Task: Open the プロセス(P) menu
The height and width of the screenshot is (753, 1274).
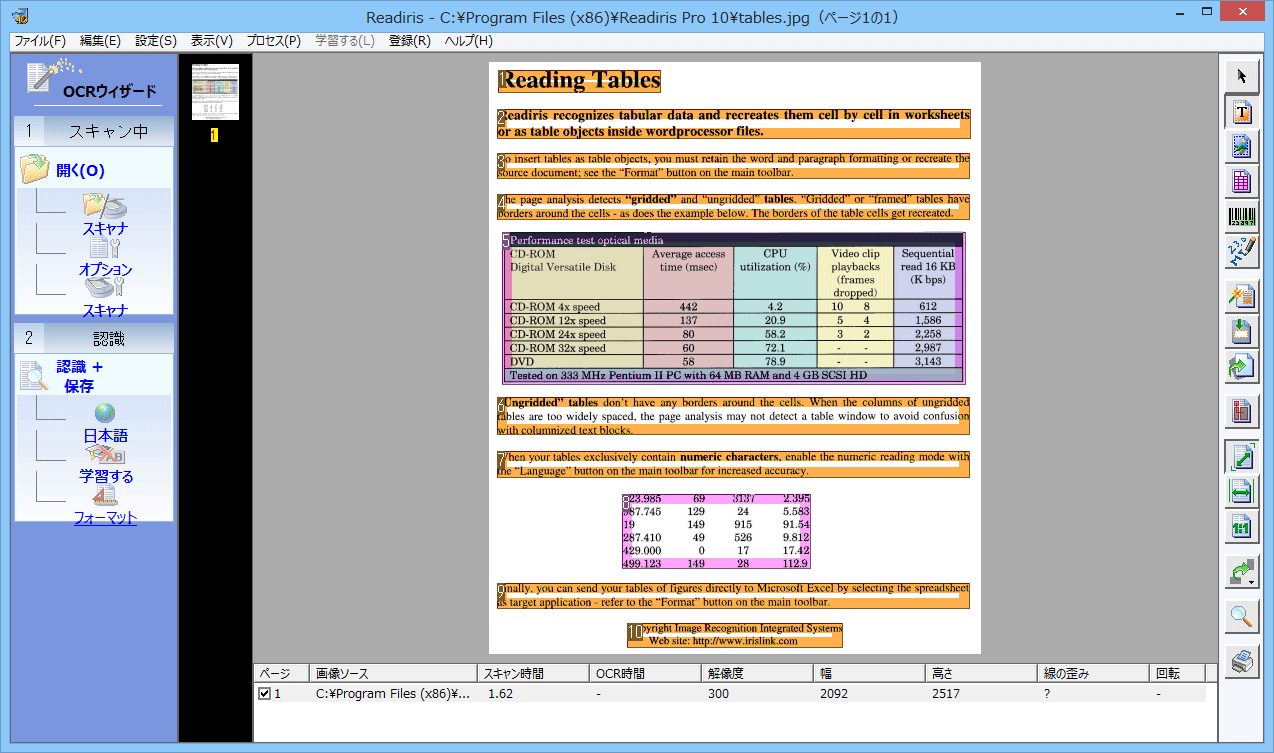Action: click(x=273, y=41)
